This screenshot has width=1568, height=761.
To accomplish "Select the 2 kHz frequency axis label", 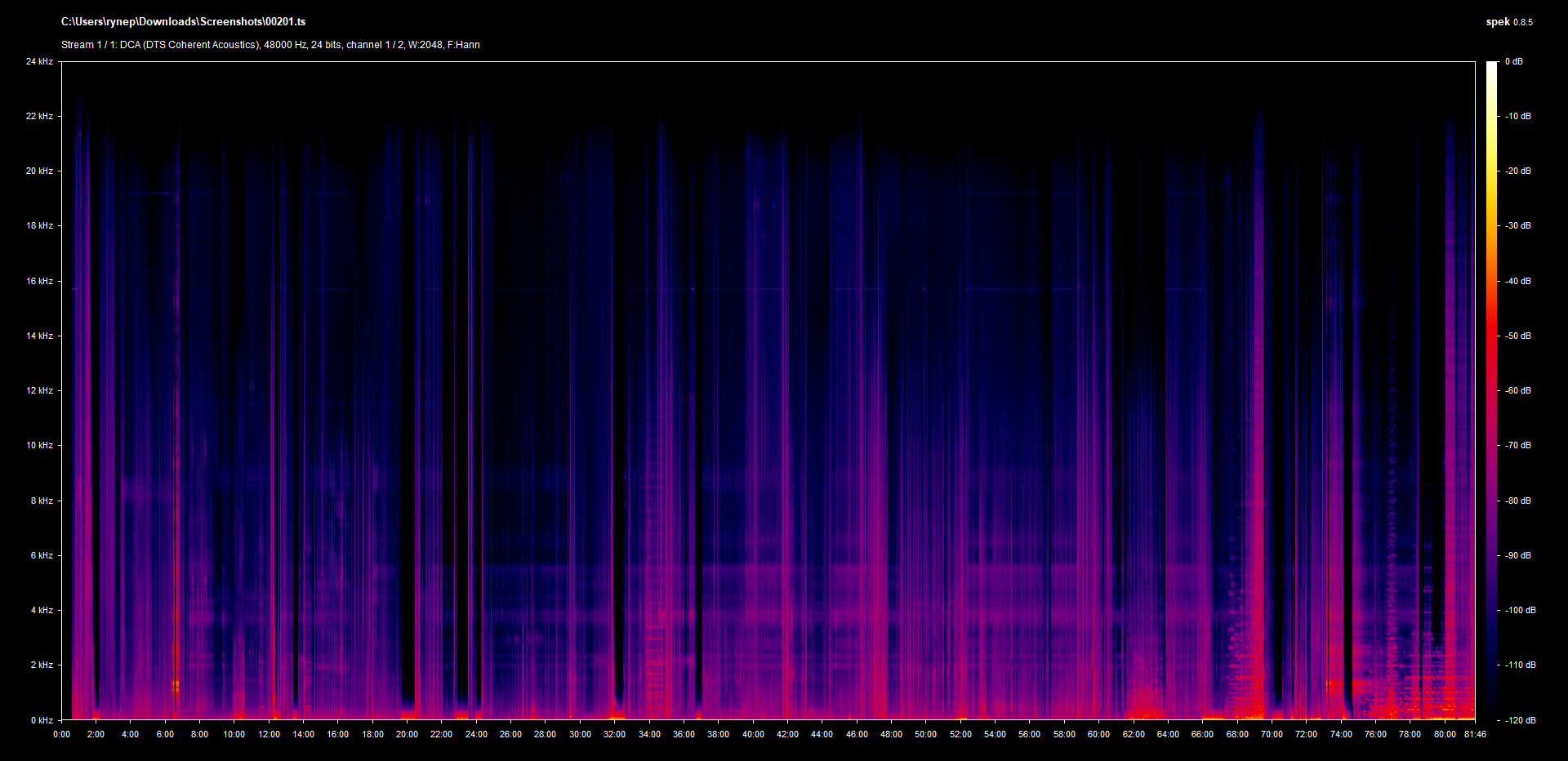I will [x=42, y=665].
